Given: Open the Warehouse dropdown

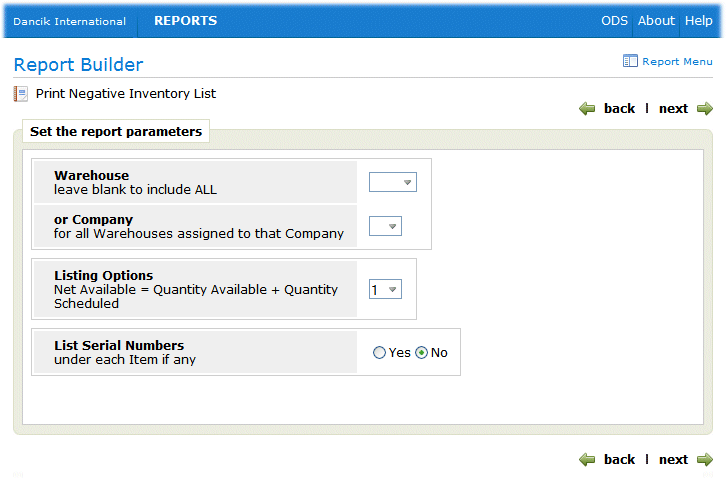Looking at the screenshot, I should (x=393, y=182).
